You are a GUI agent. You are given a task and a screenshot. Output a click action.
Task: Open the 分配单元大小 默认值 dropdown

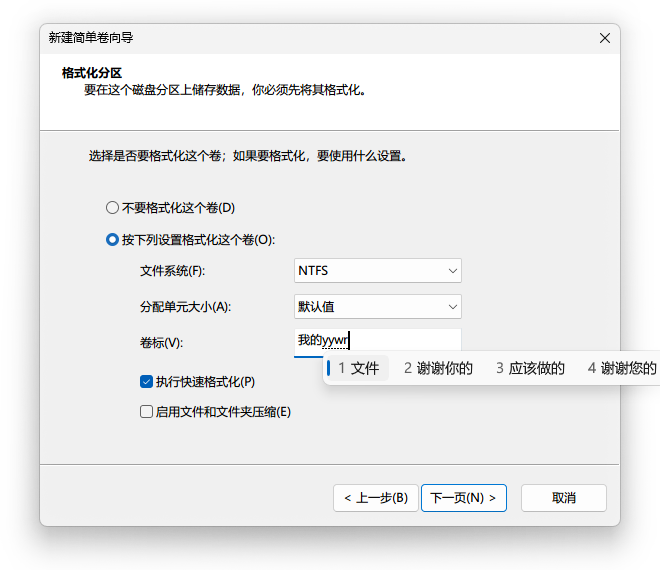378,306
